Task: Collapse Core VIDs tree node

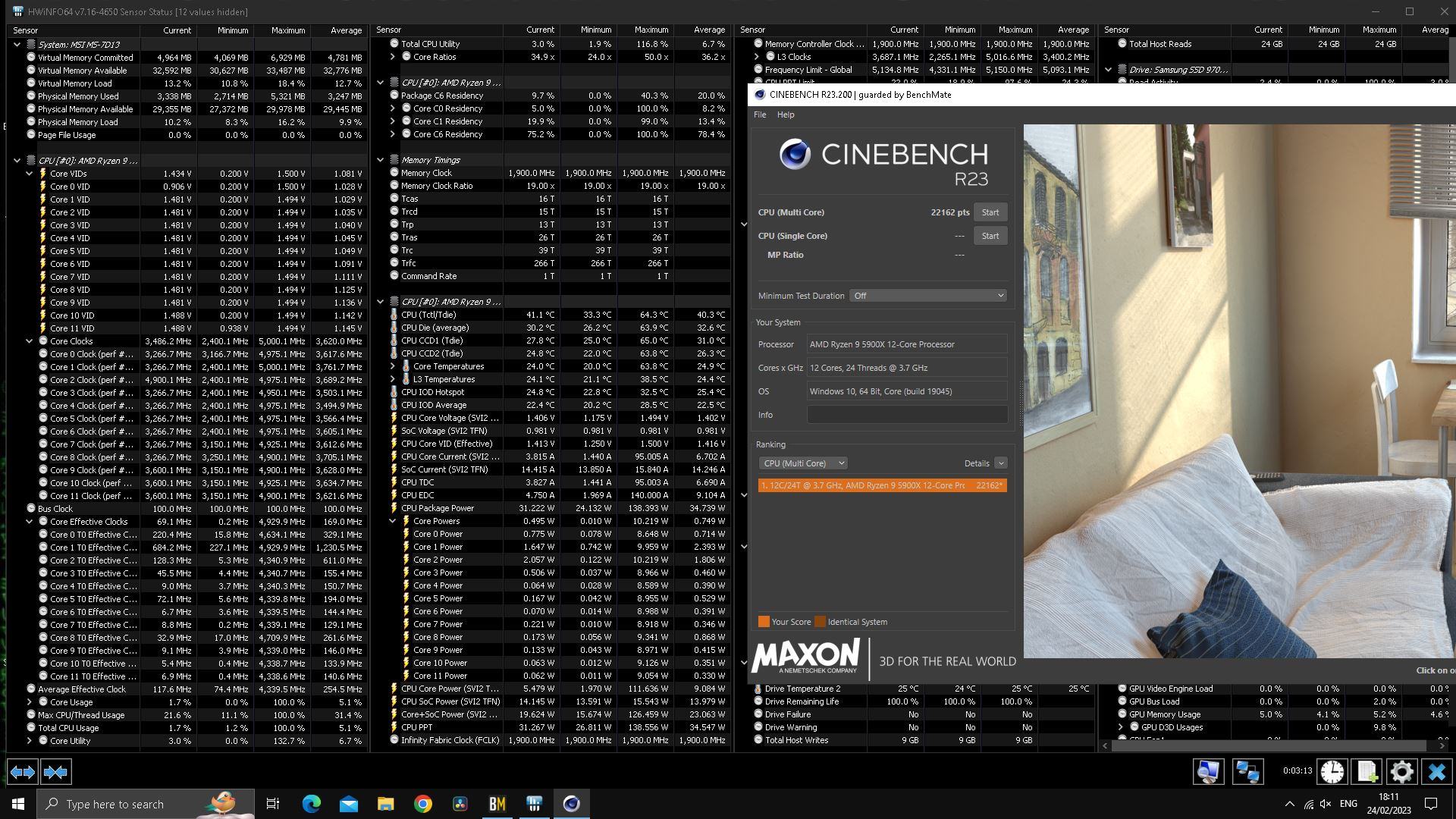Action: point(30,174)
